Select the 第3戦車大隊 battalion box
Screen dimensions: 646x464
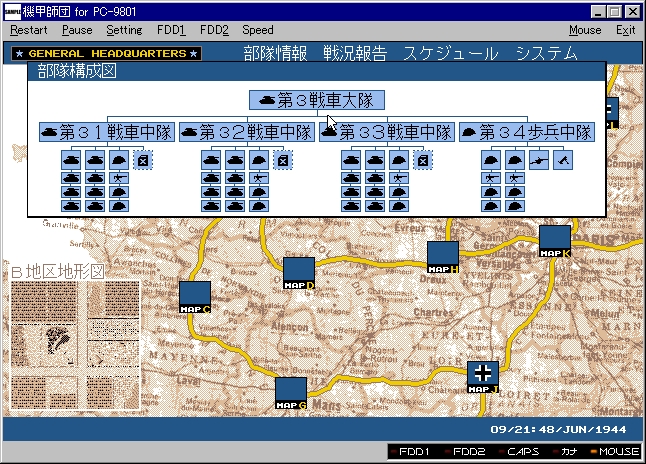[x=317, y=101]
